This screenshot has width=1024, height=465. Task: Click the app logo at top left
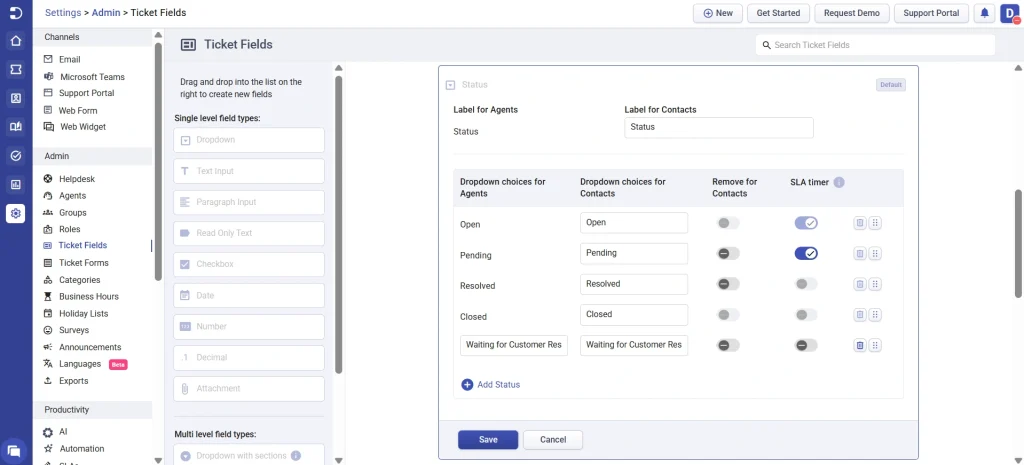click(16, 13)
